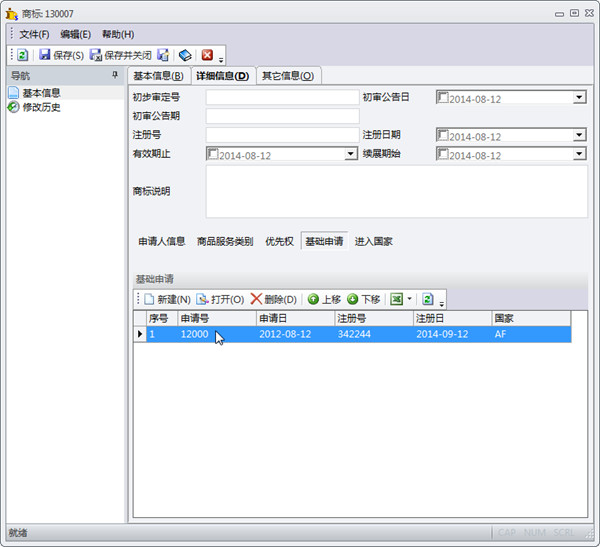Viewport: 600px width, 547px height.
Task: Click the 注册号 column header in the grid
Action: coord(374,318)
